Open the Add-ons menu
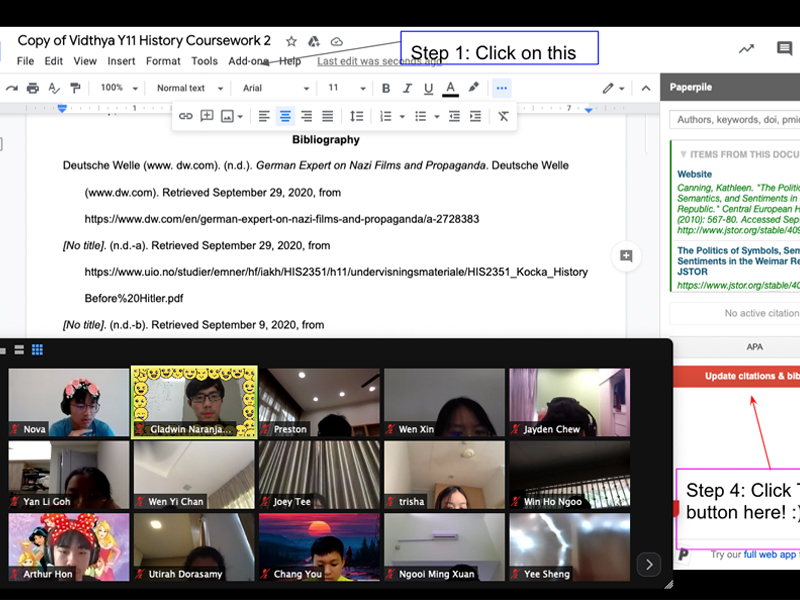The image size is (800, 600). coord(248,61)
